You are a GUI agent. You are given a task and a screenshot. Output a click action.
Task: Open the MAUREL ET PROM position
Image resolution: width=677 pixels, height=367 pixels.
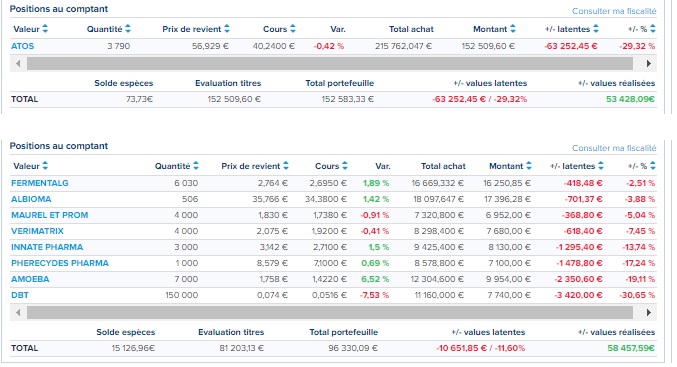pyautogui.click(x=50, y=215)
